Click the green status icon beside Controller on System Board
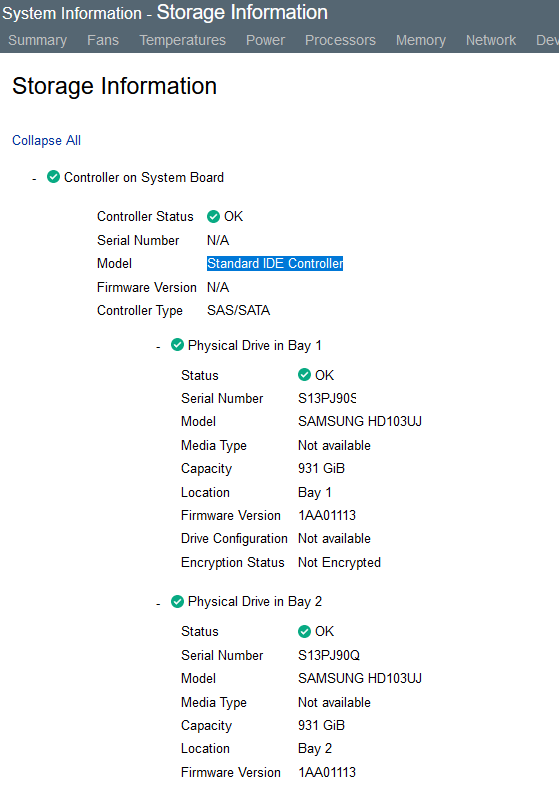 click(53, 177)
